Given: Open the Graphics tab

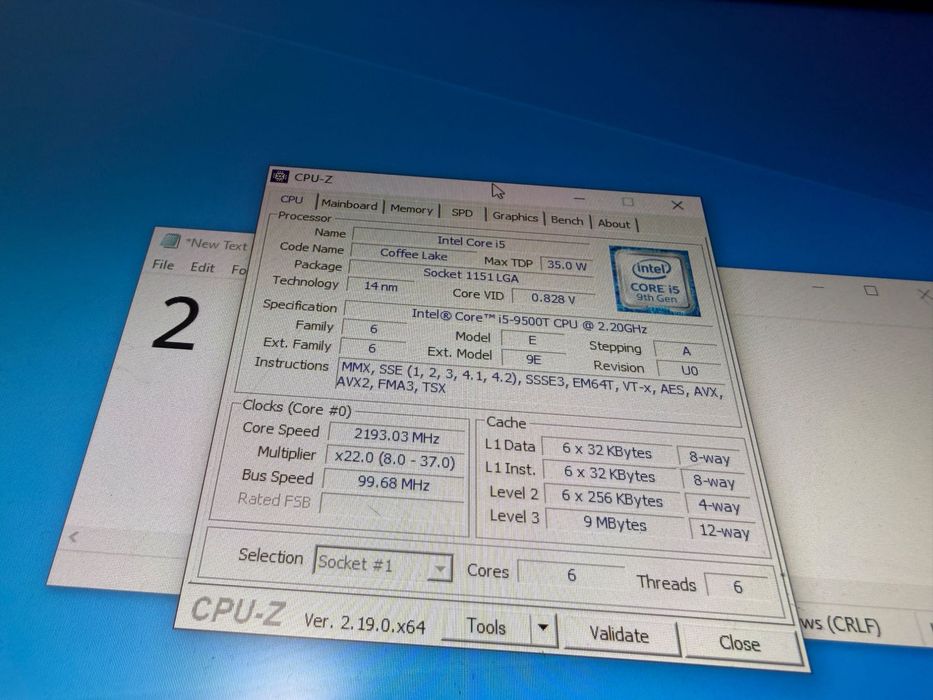Looking at the screenshot, I should [x=515, y=217].
